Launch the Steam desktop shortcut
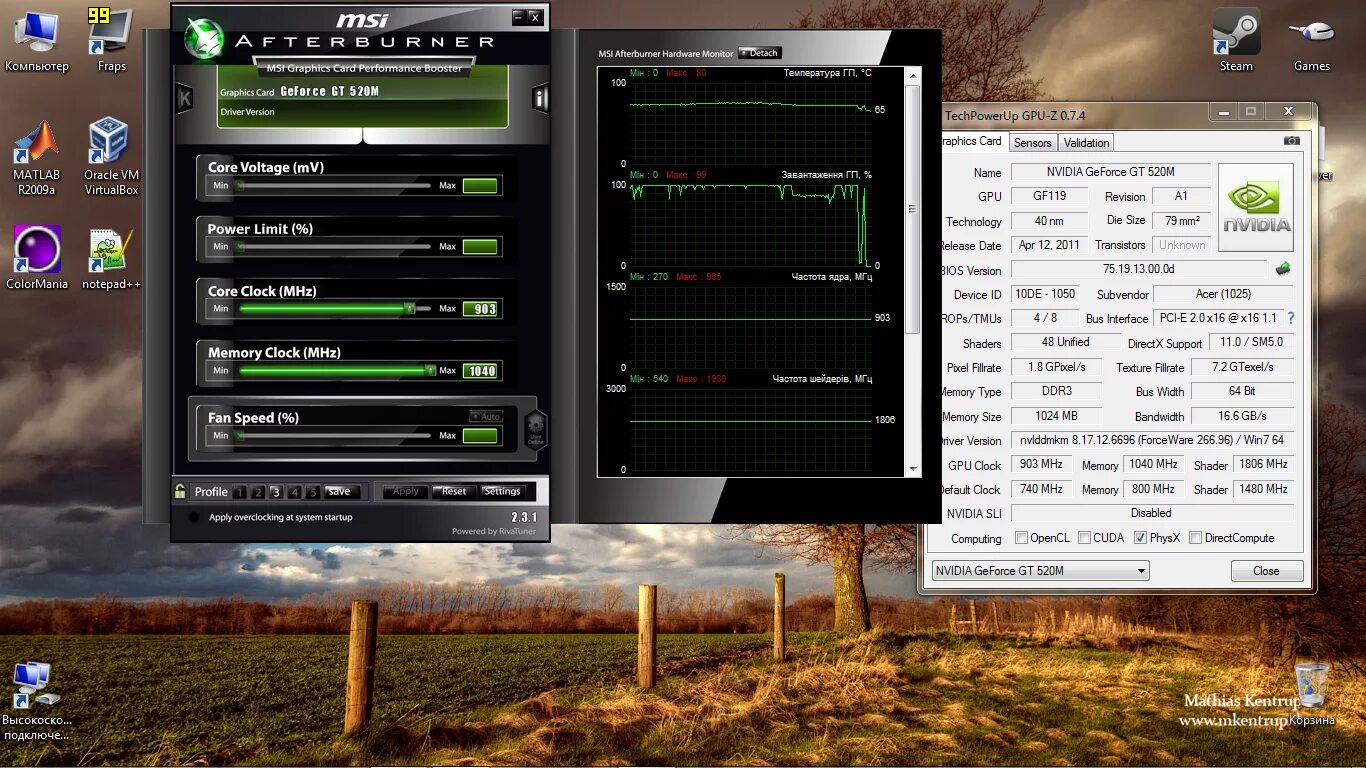The height and width of the screenshot is (768, 1366). pyautogui.click(x=1236, y=40)
